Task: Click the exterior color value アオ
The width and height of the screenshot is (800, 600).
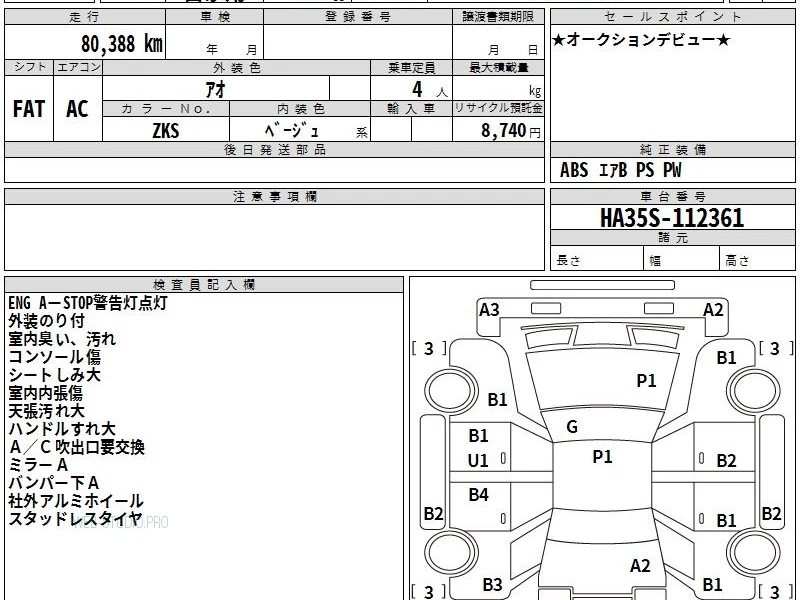Action: [x=215, y=89]
